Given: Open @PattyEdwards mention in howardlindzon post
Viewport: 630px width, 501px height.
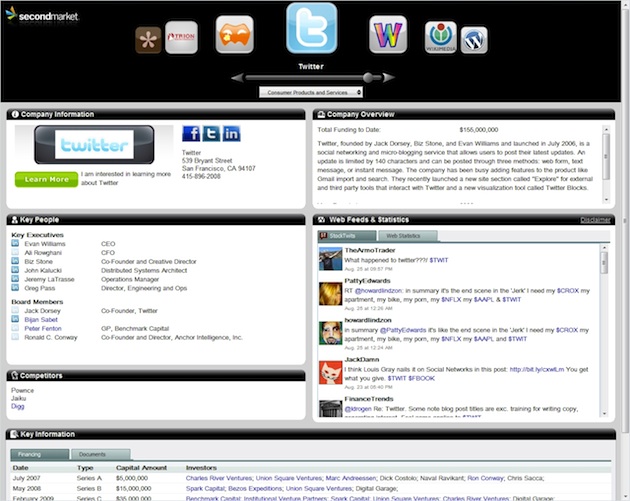Looking at the screenshot, I should (x=403, y=330).
